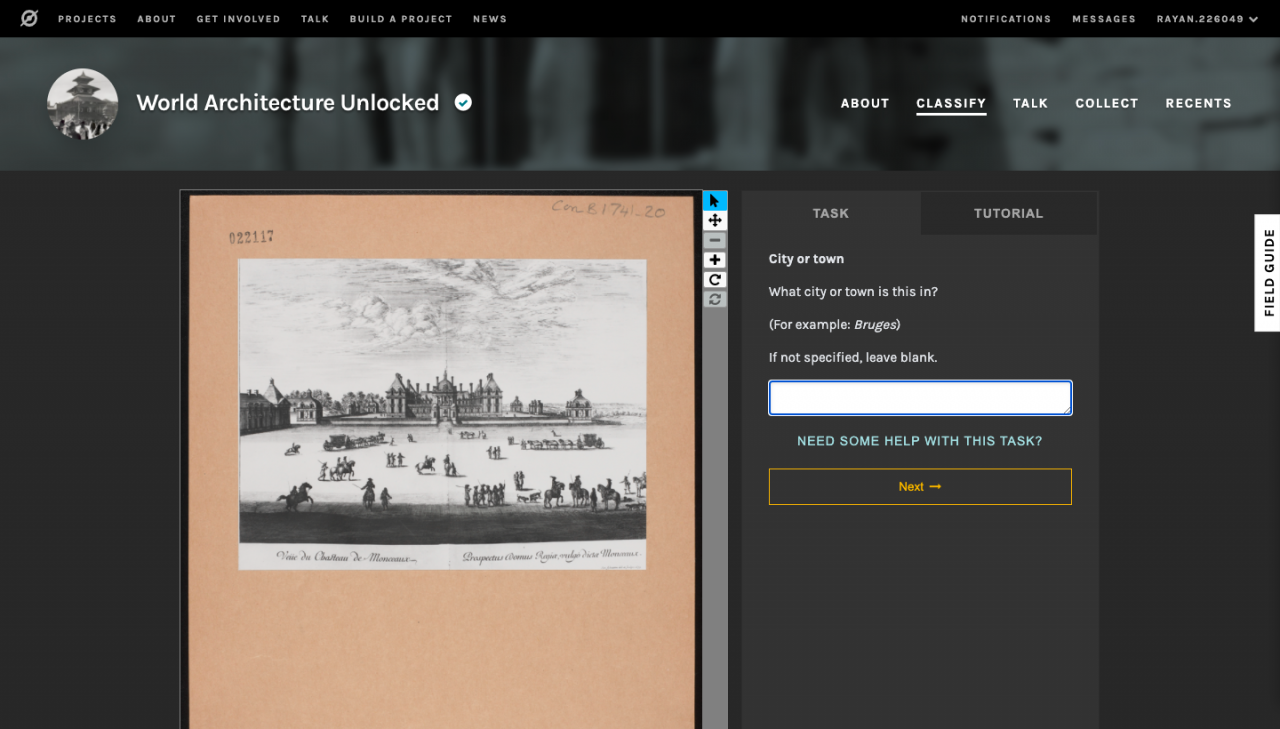The image size is (1280, 729).
Task: Click the World Architecture Unlocked project avatar
Action: click(83, 104)
